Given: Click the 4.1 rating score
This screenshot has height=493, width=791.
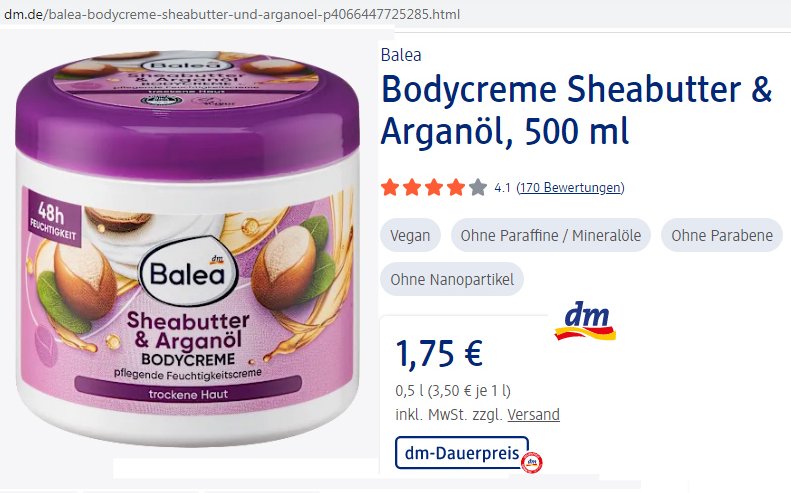Looking at the screenshot, I should (502, 188).
